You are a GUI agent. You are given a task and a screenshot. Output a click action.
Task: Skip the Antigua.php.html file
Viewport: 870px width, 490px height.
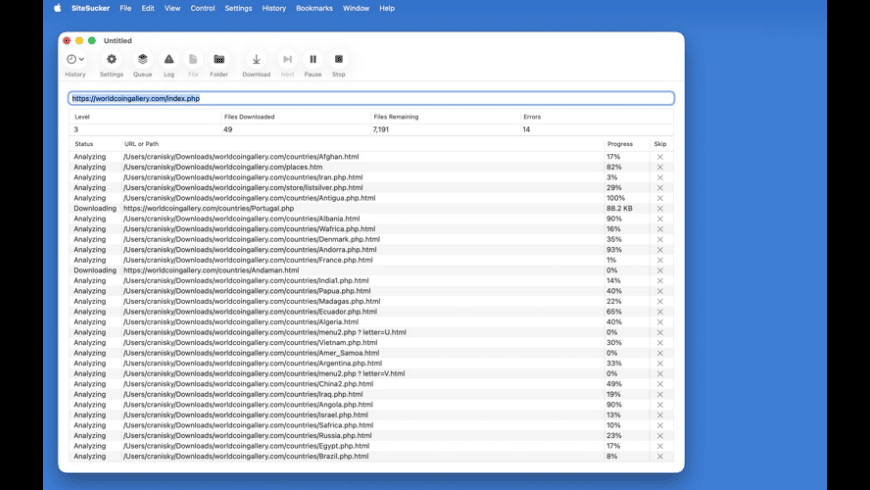tap(660, 198)
